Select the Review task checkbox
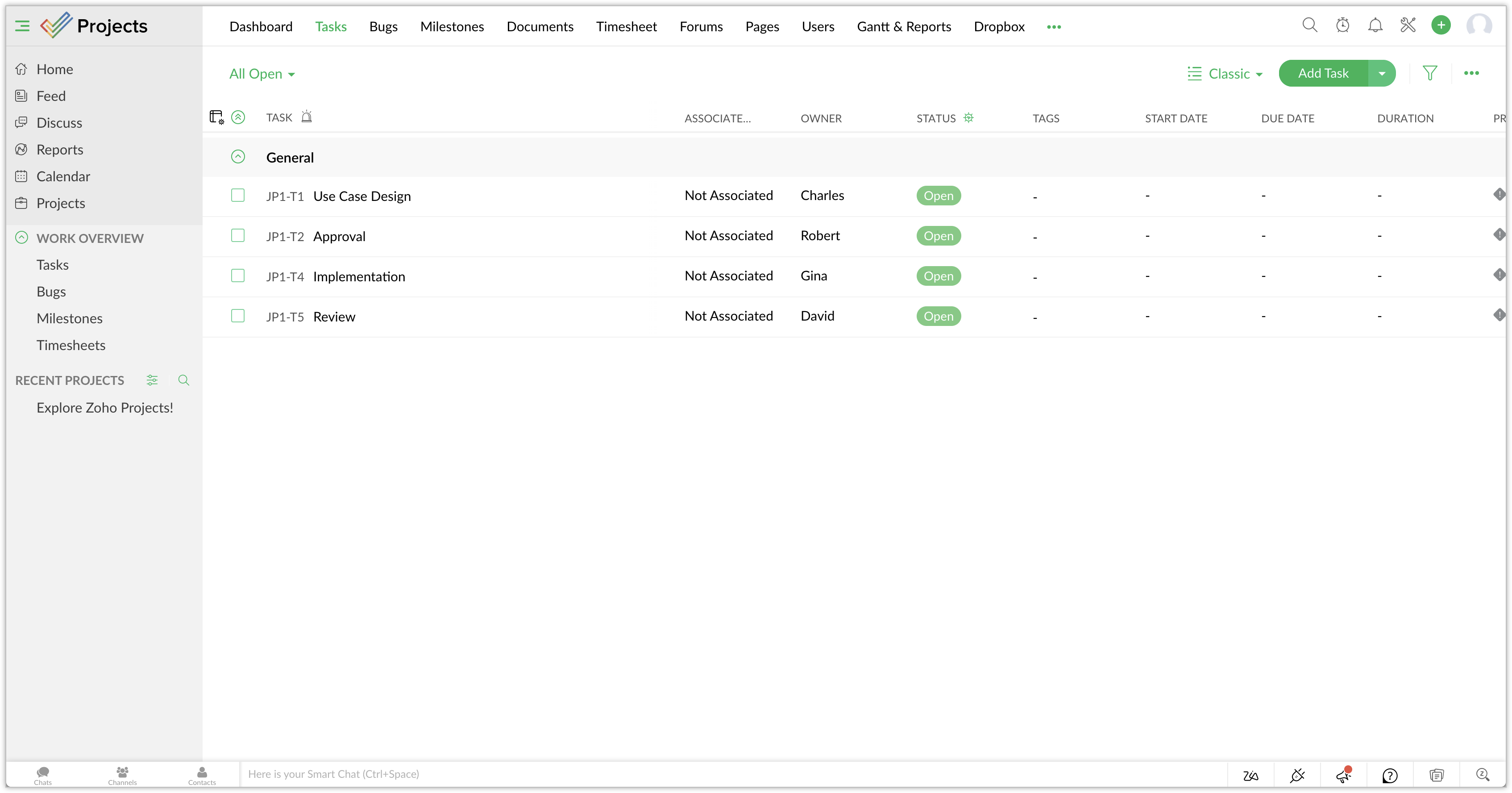This screenshot has width=1512, height=793. [238, 316]
